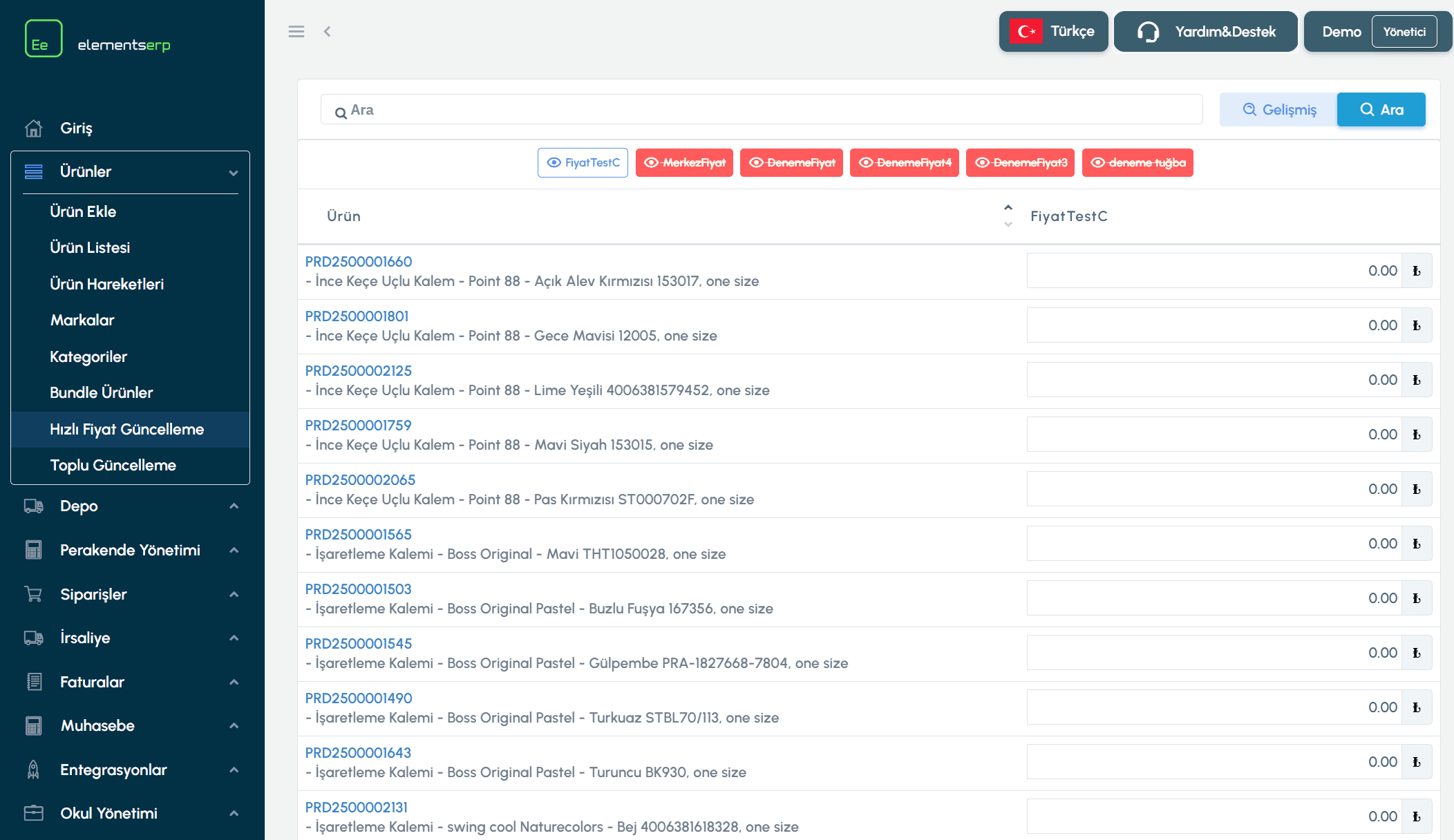The height and width of the screenshot is (840, 1454).
Task: Open product link PRD2500001660
Action: click(358, 262)
